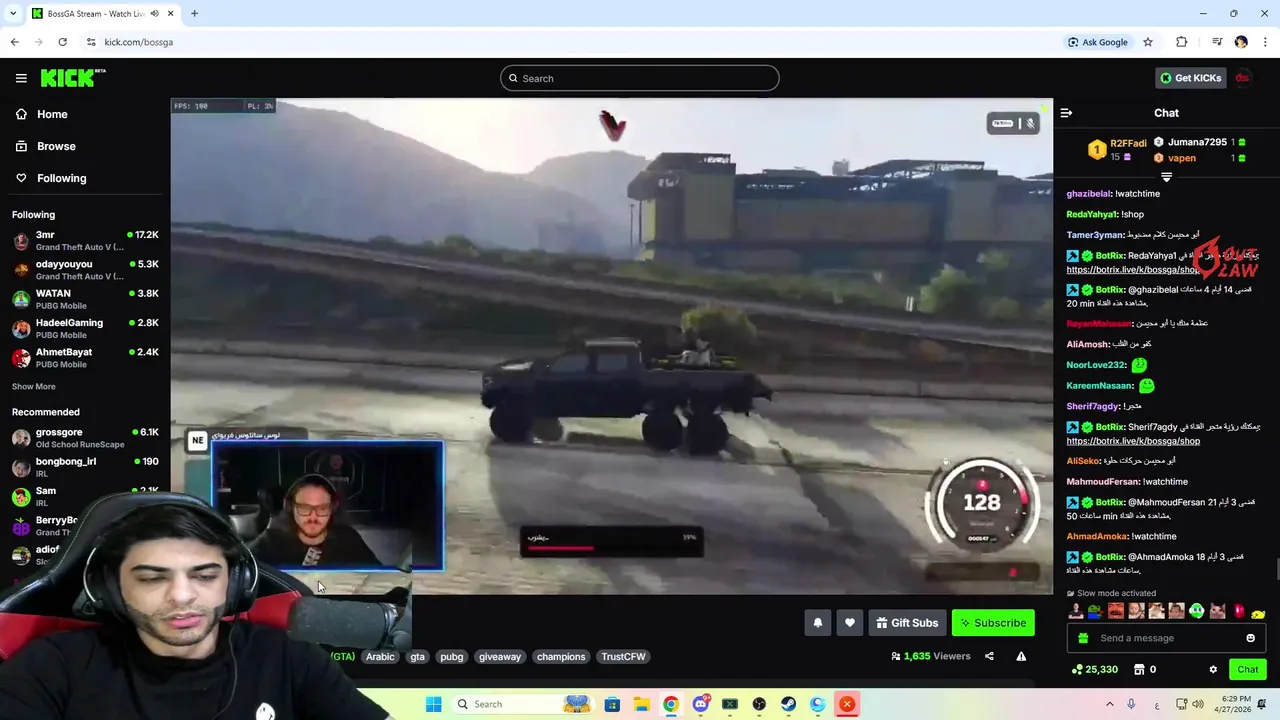Viewport: 1280px width, 720px height.
Task: Reload the page
Action: 62,42
